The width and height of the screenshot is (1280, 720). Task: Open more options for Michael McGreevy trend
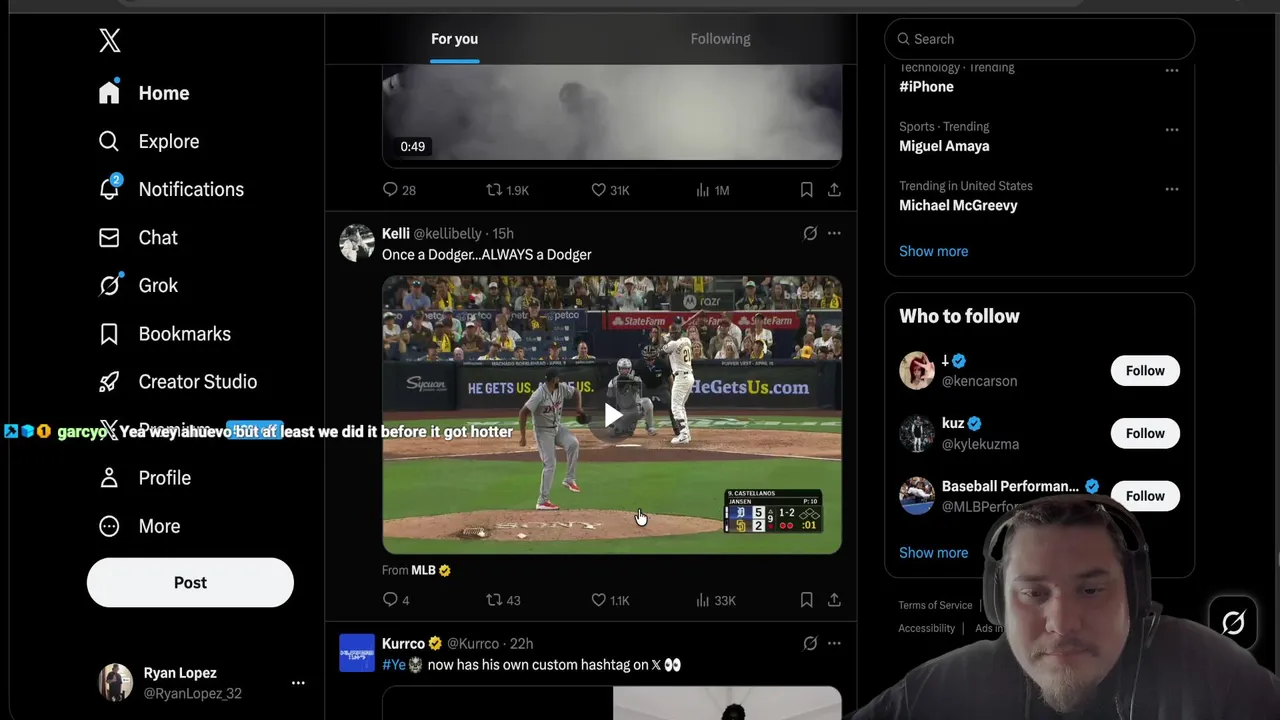point(1171,188)
